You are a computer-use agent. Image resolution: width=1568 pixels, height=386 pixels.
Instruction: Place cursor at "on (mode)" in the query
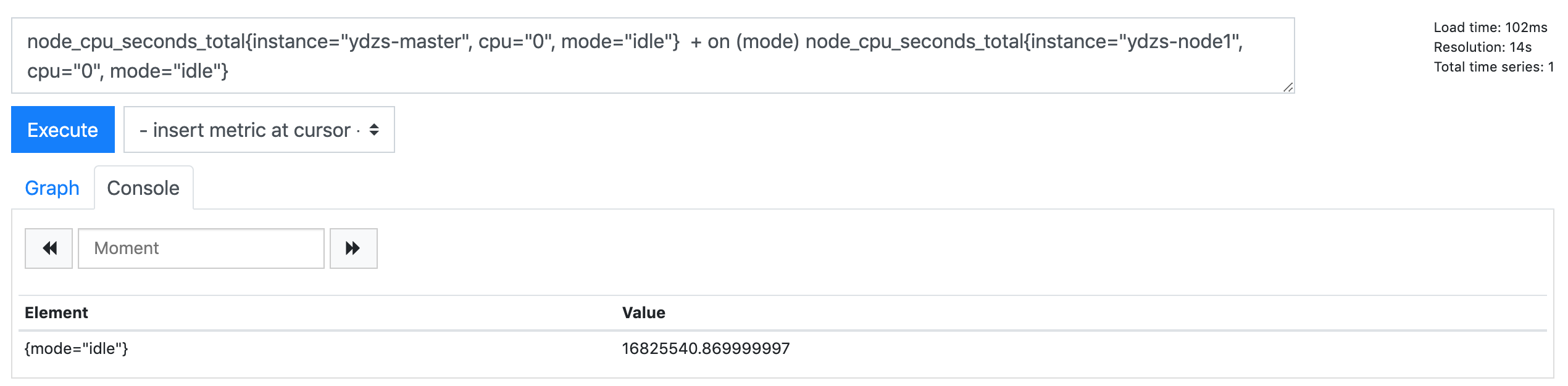753,41
